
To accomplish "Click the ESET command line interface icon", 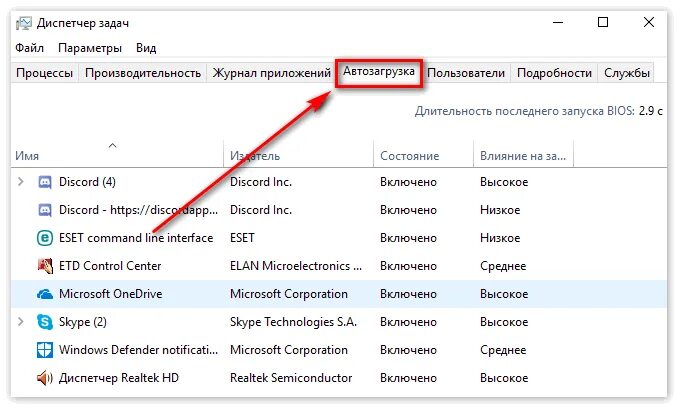I will [45, 238].
